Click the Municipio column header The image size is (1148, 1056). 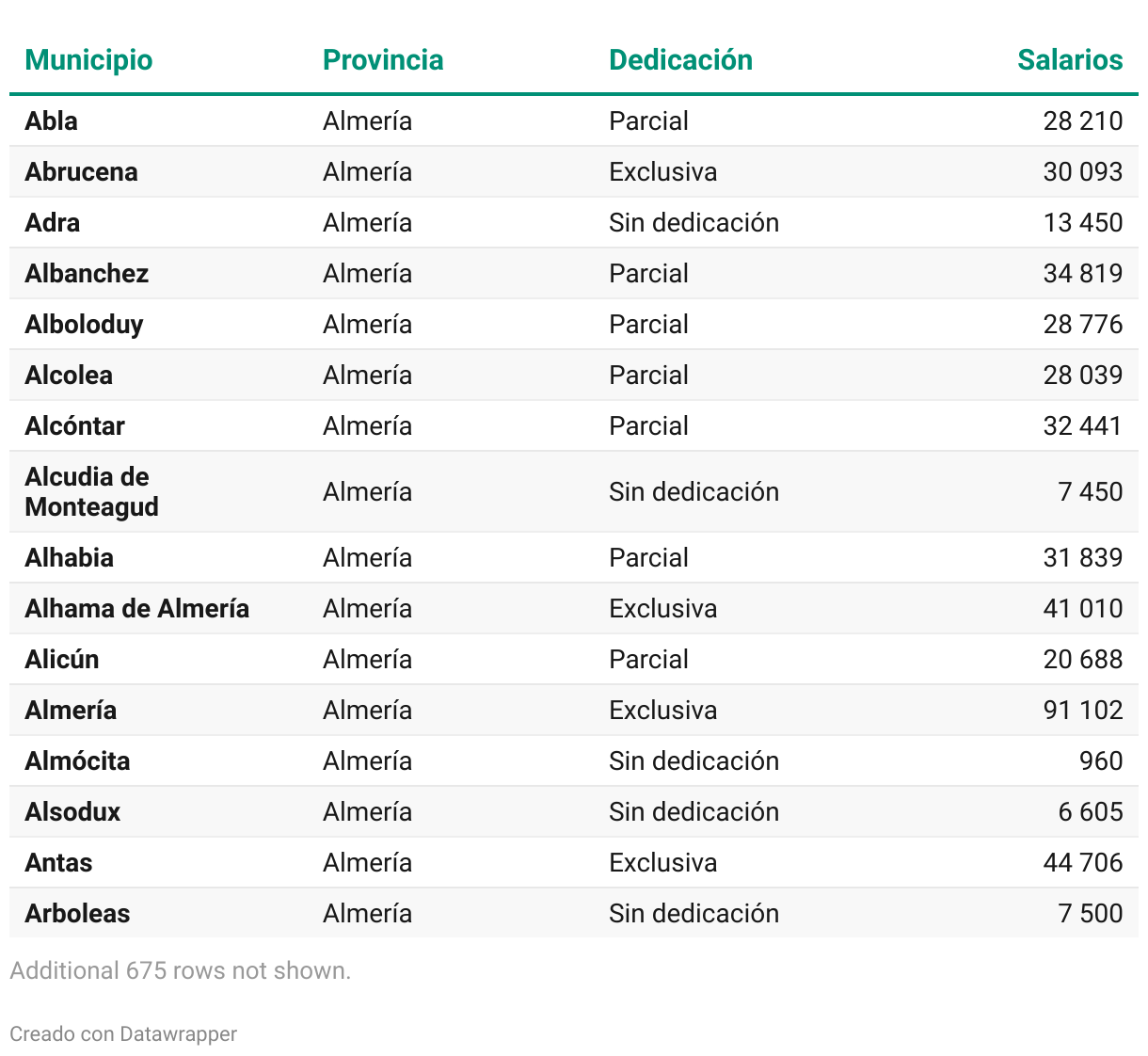88,60
